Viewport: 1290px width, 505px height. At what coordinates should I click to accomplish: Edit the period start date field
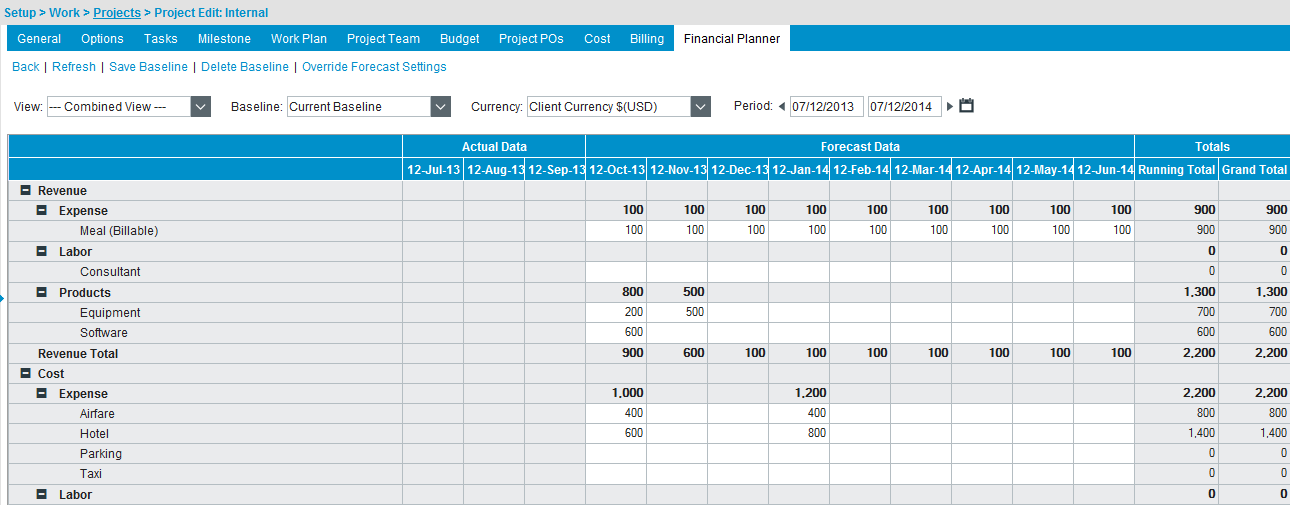(826, 106)
